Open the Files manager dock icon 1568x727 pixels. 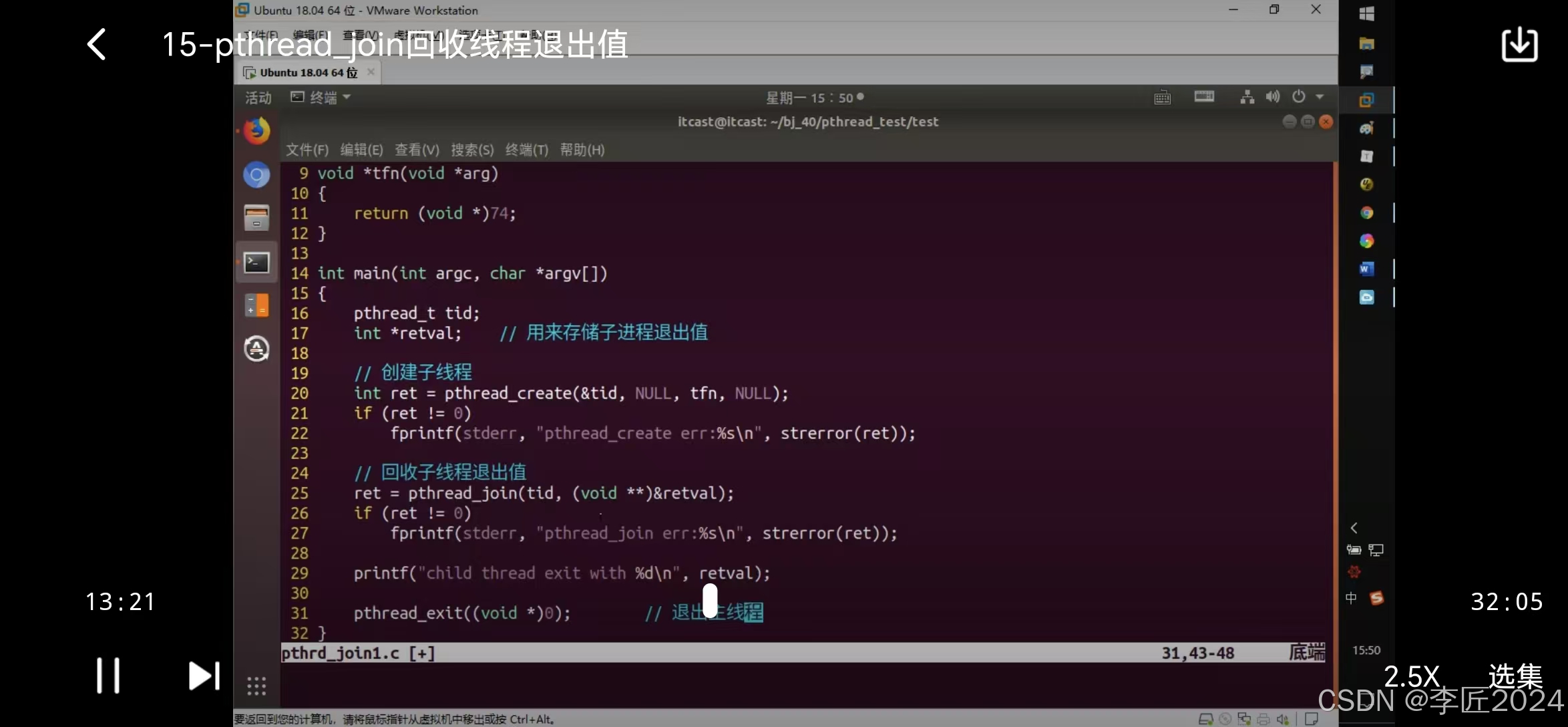[x=256, y=218]
